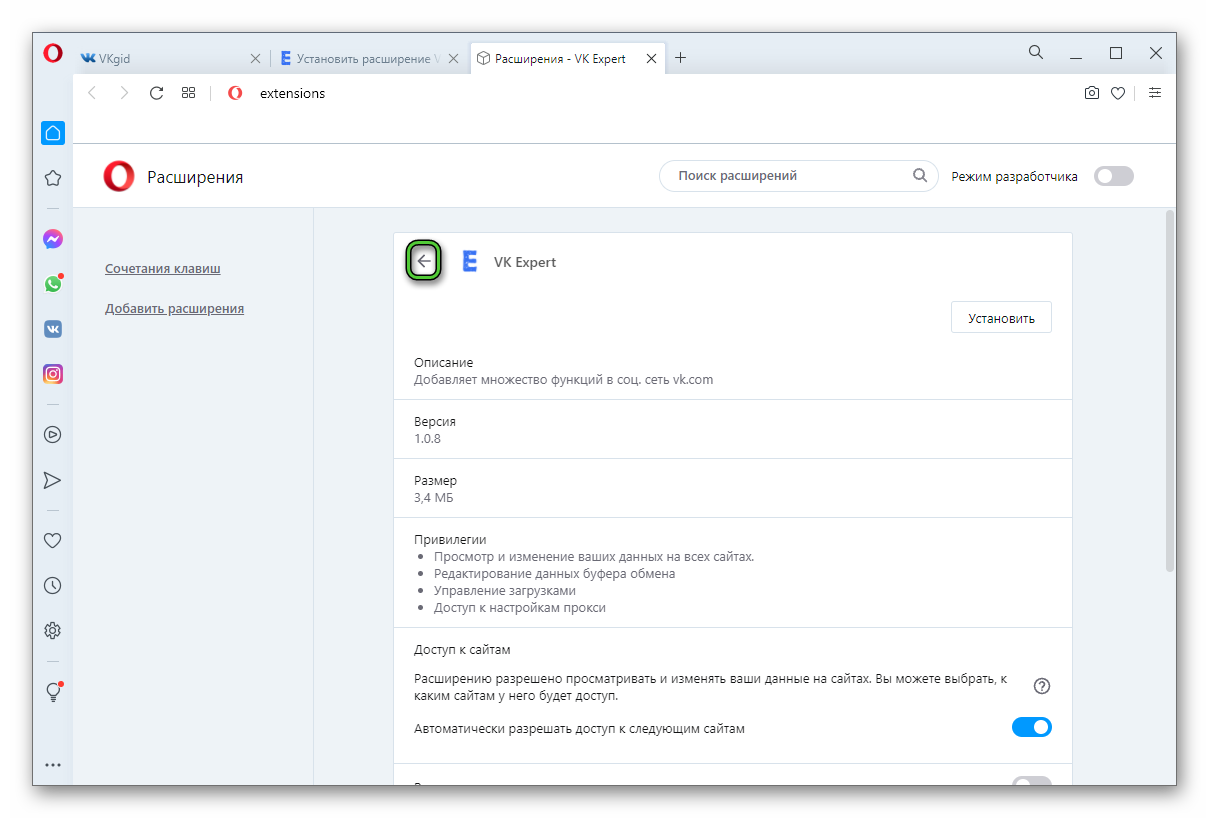Take a snapshot with the camera icon

(x=1092, y=93)
